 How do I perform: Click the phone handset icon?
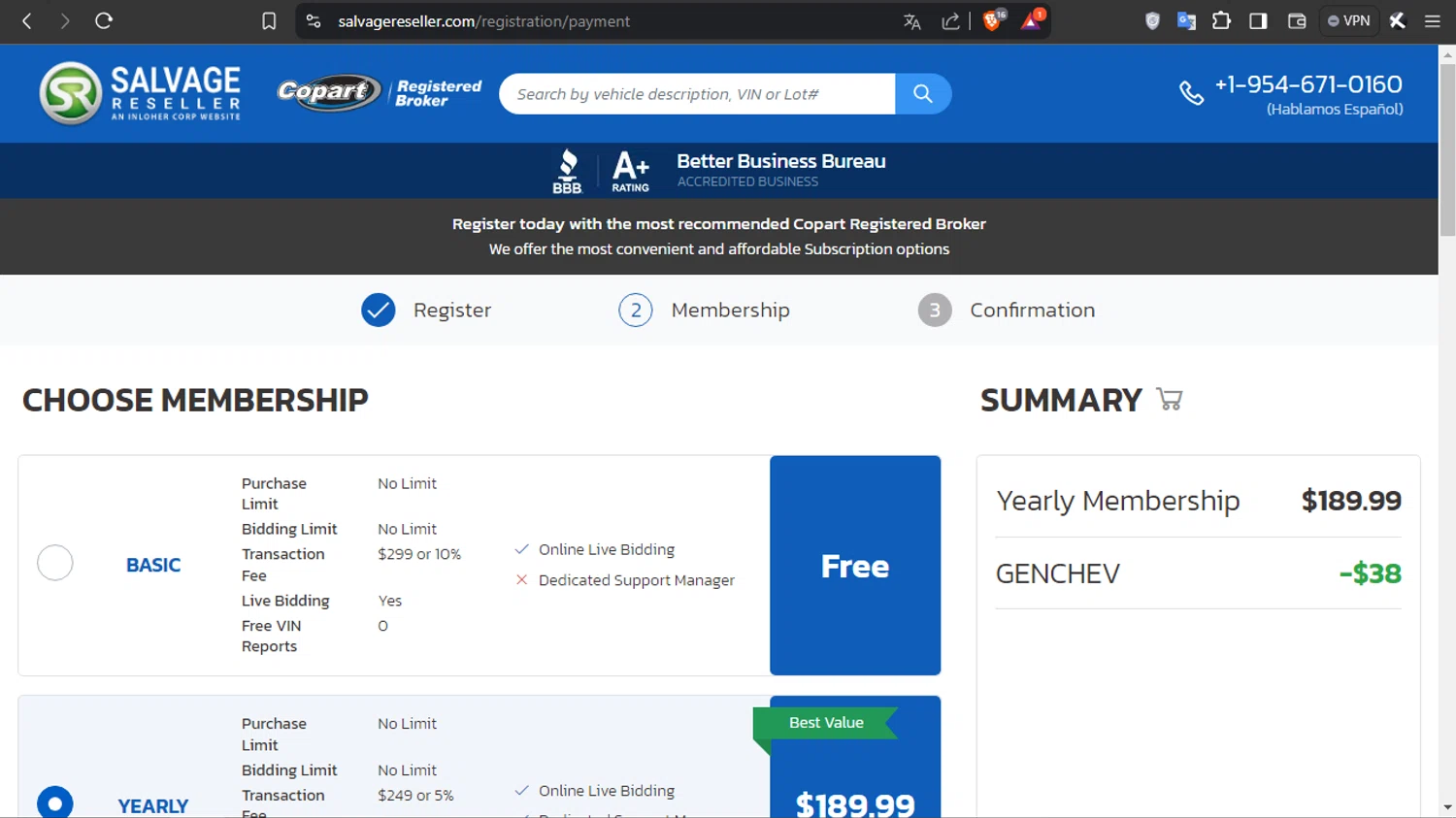pos(1191,93)
